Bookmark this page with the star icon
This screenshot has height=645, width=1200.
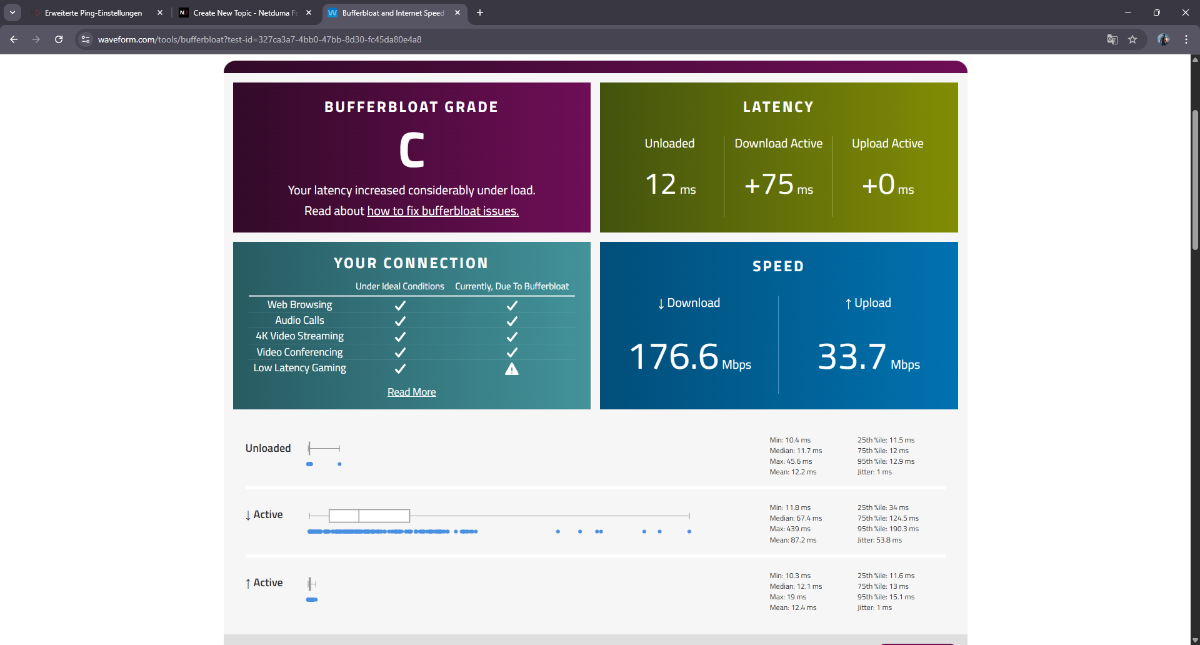(1133, 39)
